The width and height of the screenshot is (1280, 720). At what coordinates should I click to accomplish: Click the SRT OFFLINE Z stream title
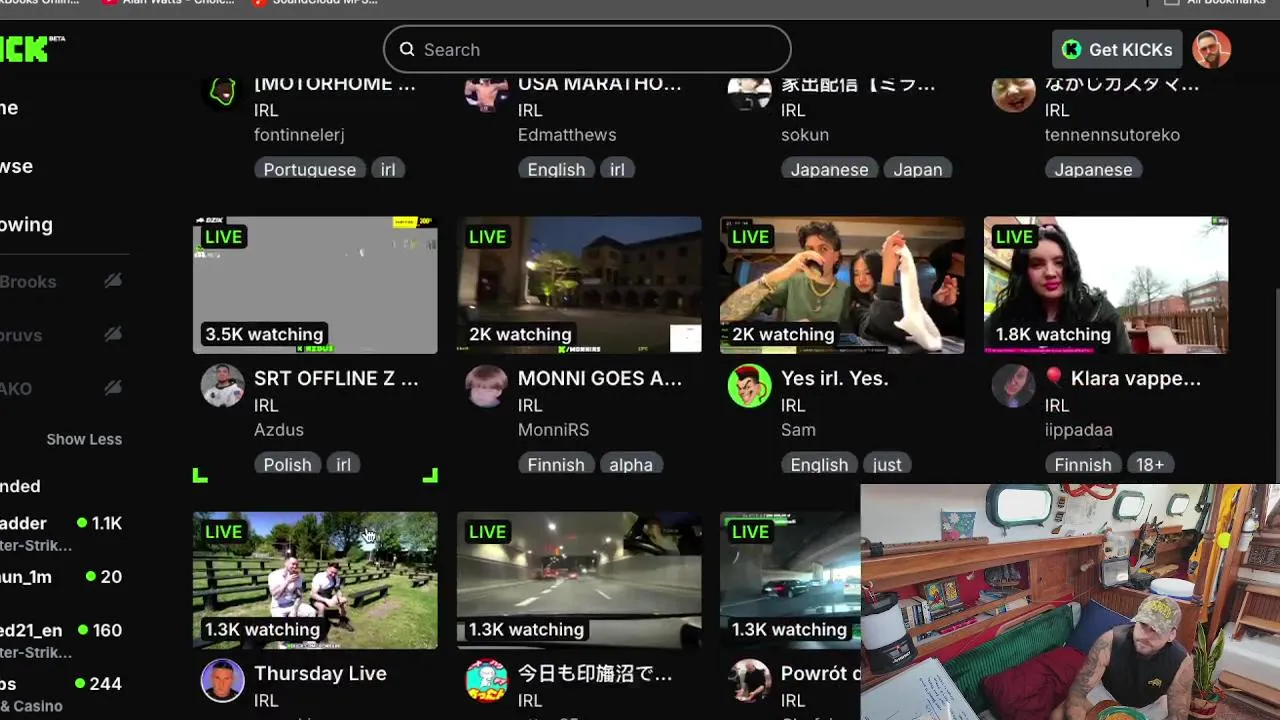(x=336, y=379)
